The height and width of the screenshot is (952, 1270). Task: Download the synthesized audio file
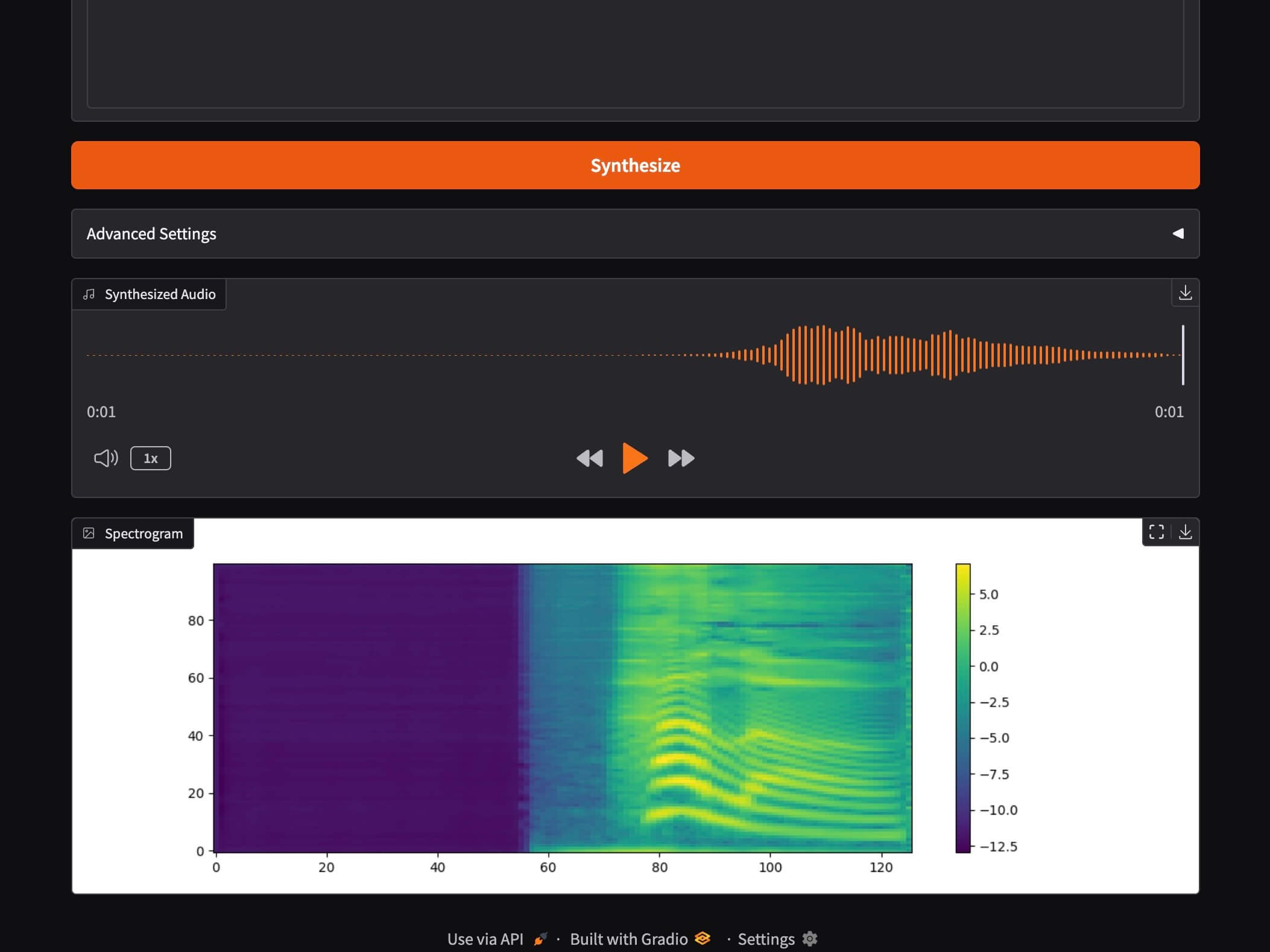(x=1185, y=293)
